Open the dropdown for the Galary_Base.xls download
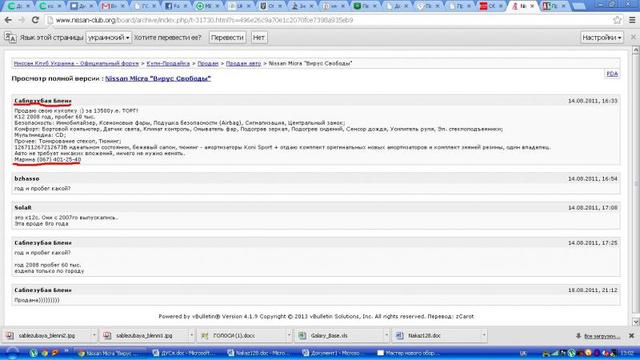Image resolution: width=640 pixels, height=360 pixels. click(x=386, y=336)
